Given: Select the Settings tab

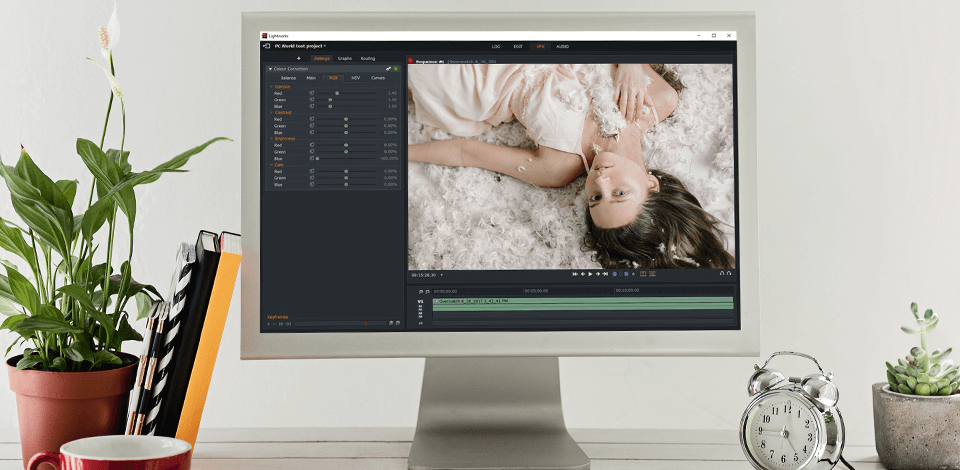Looking at the screenshot, I should click(322, 59).
